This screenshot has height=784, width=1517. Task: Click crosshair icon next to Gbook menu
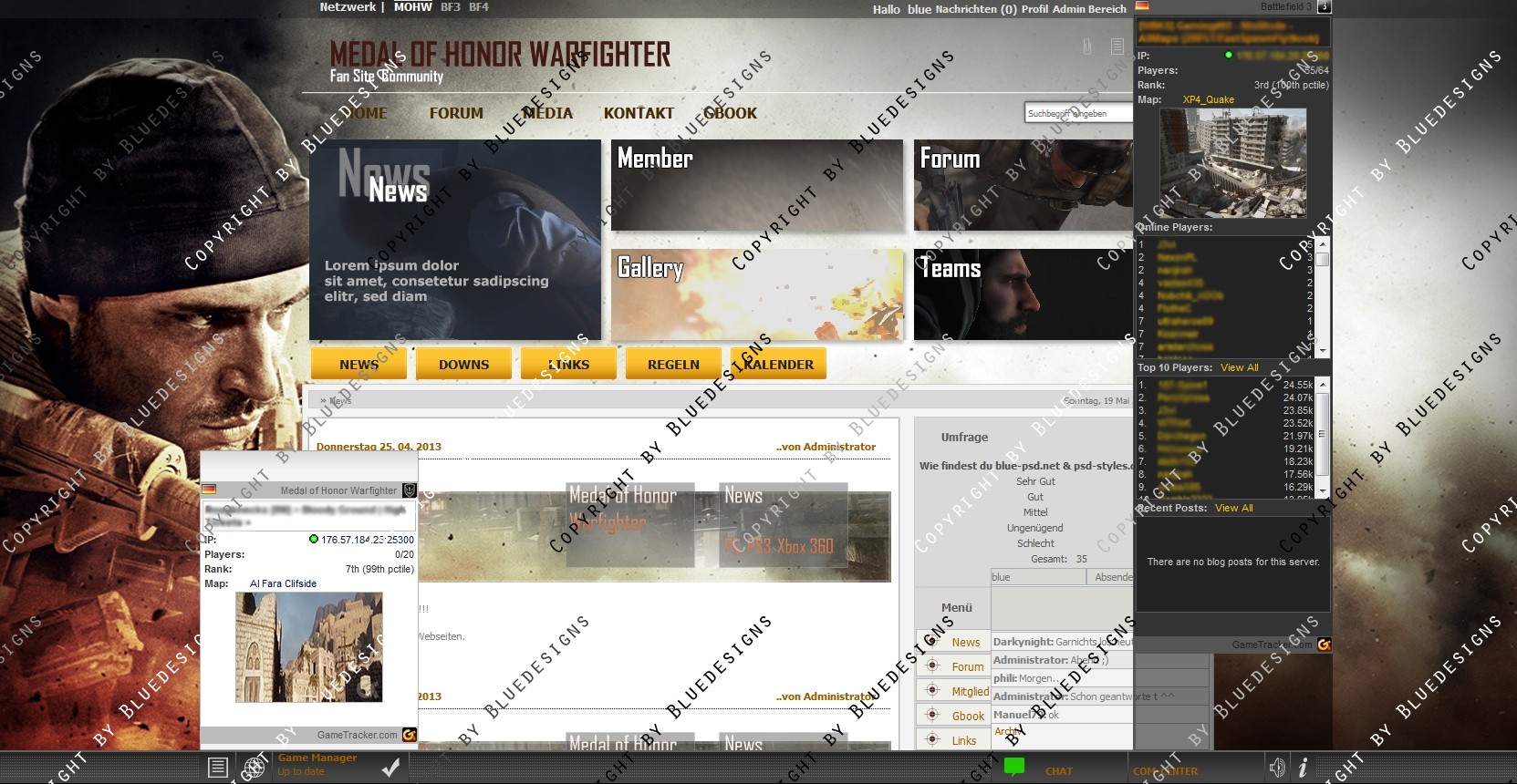point(932,715)
